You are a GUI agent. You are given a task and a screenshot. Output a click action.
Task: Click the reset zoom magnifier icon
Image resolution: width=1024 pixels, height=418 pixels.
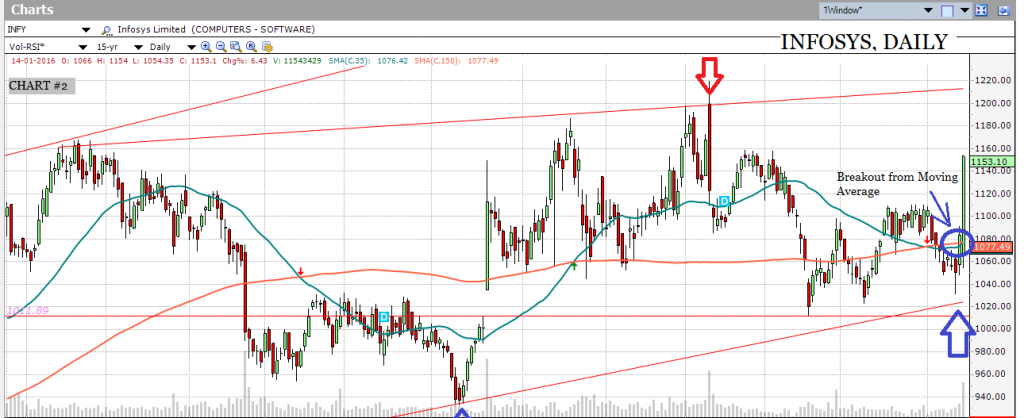coord(251,46)
